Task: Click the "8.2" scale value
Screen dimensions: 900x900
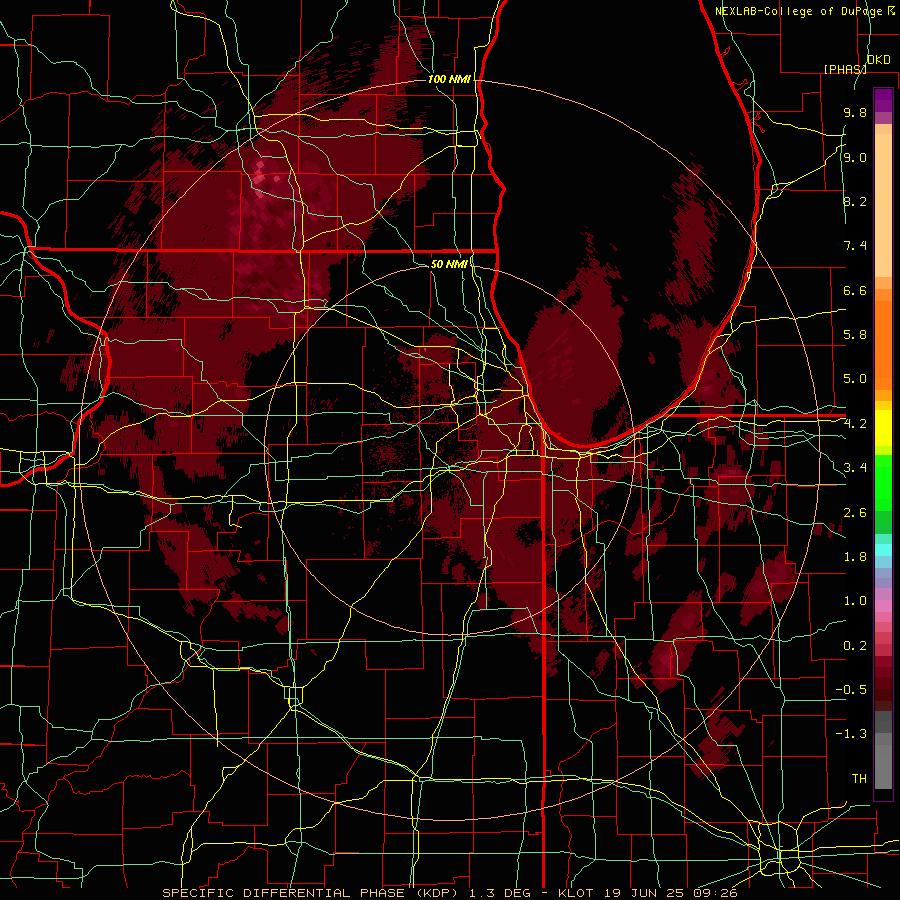Action: (855, 201)
